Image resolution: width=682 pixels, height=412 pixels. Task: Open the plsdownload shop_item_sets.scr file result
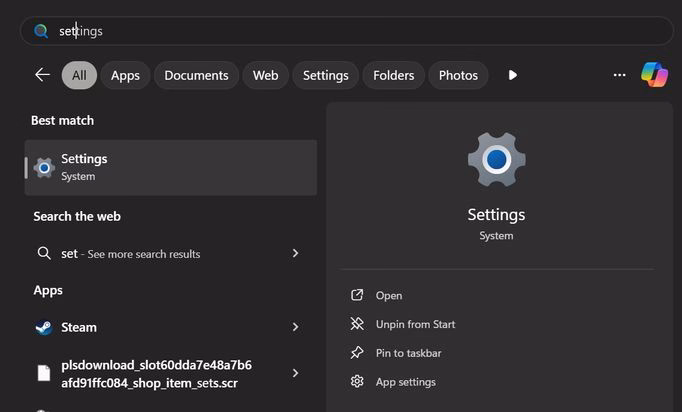point(171,373)
